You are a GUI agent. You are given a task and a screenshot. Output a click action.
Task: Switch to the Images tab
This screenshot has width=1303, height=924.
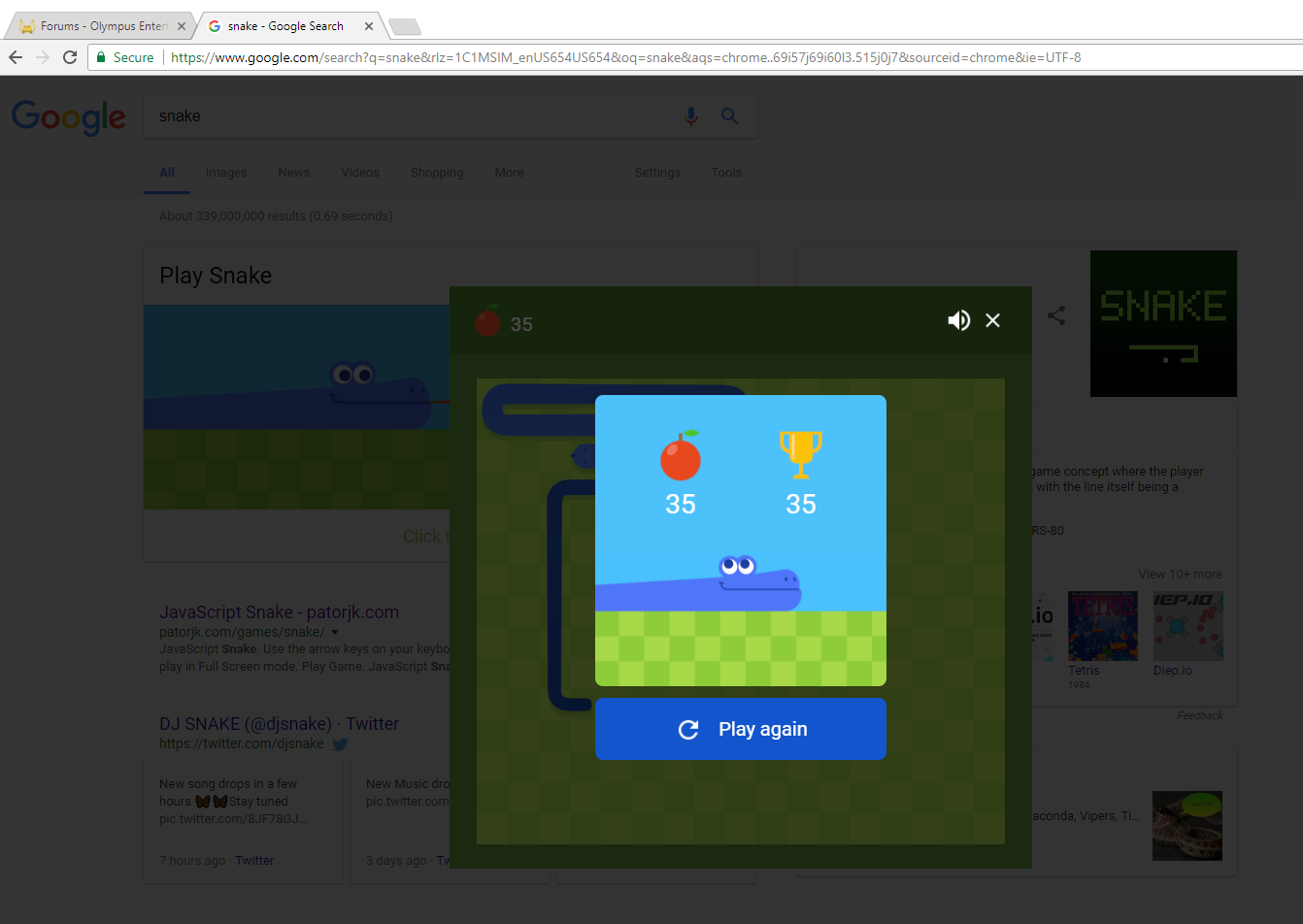[226, 172]
